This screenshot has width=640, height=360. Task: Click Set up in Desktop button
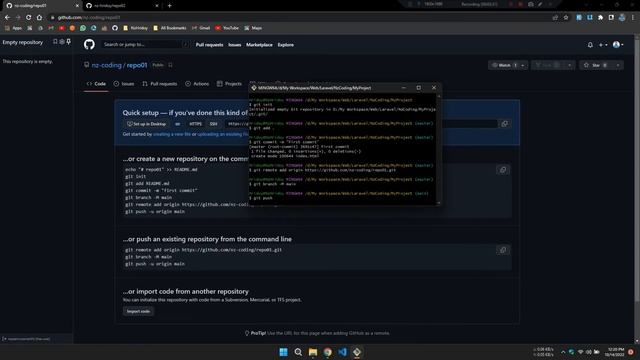[x=146, y=124]
